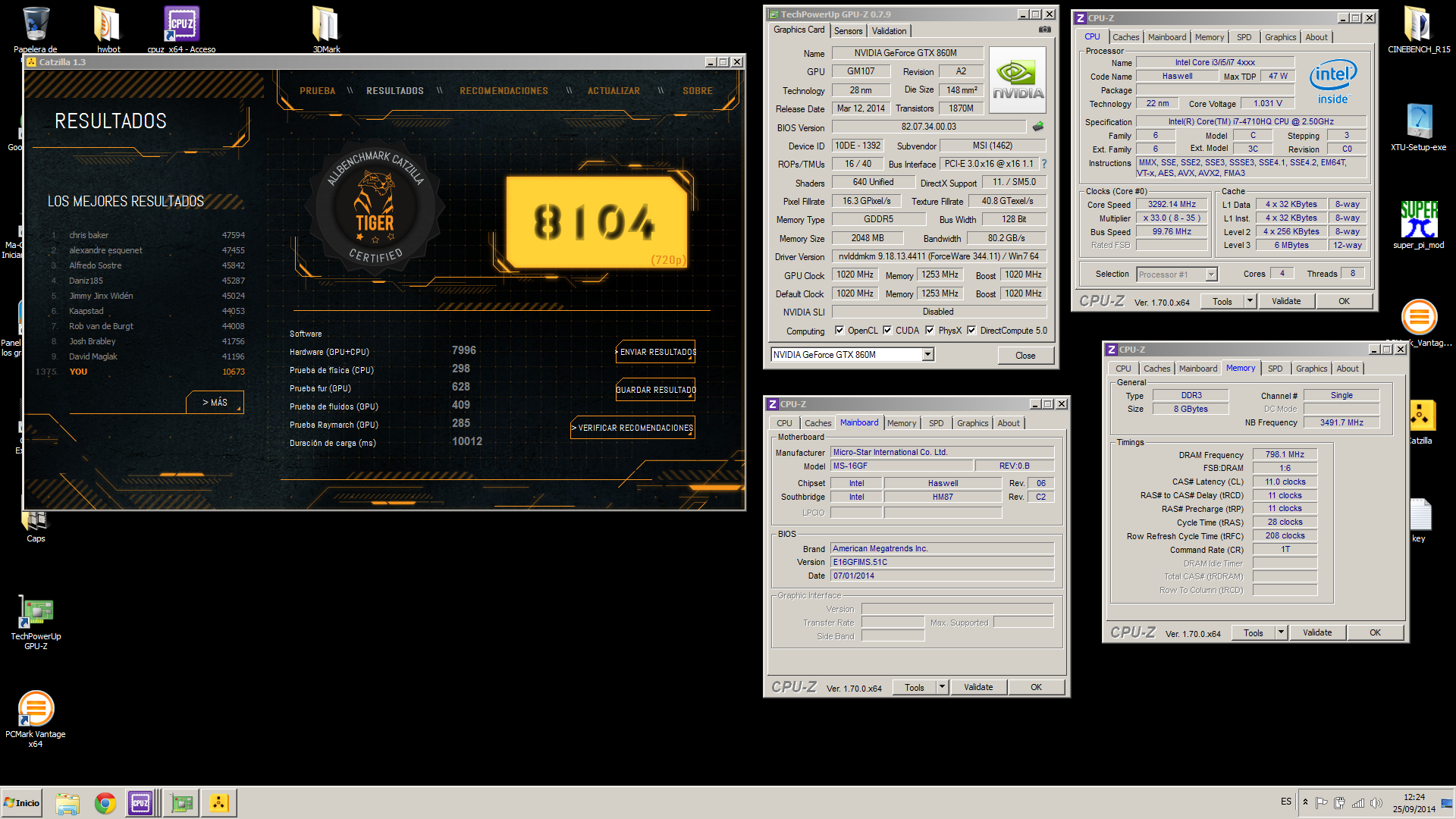The image size is (1456, 819).
Task: Click the power plug tray icon
Action: (1340, 803)
